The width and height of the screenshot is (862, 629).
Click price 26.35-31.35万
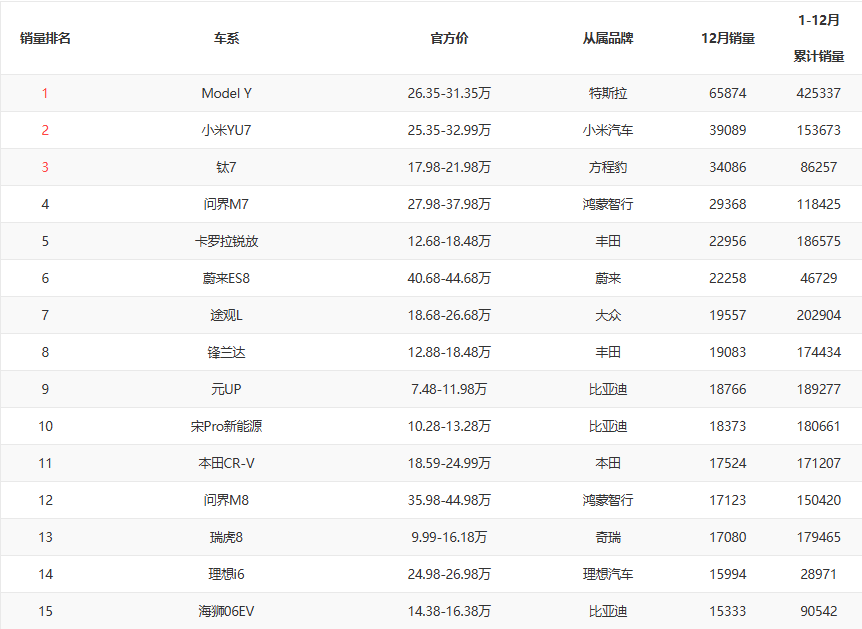point(449,93)
